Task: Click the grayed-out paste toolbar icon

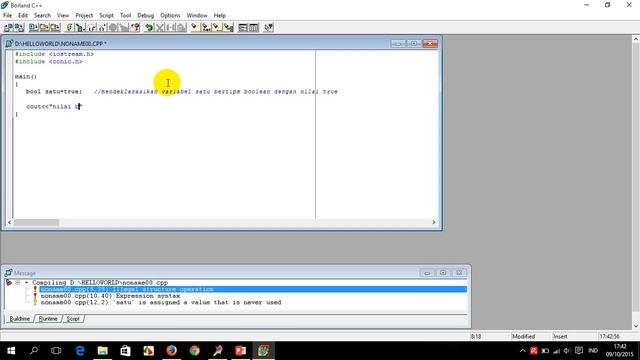Action: 182,27
